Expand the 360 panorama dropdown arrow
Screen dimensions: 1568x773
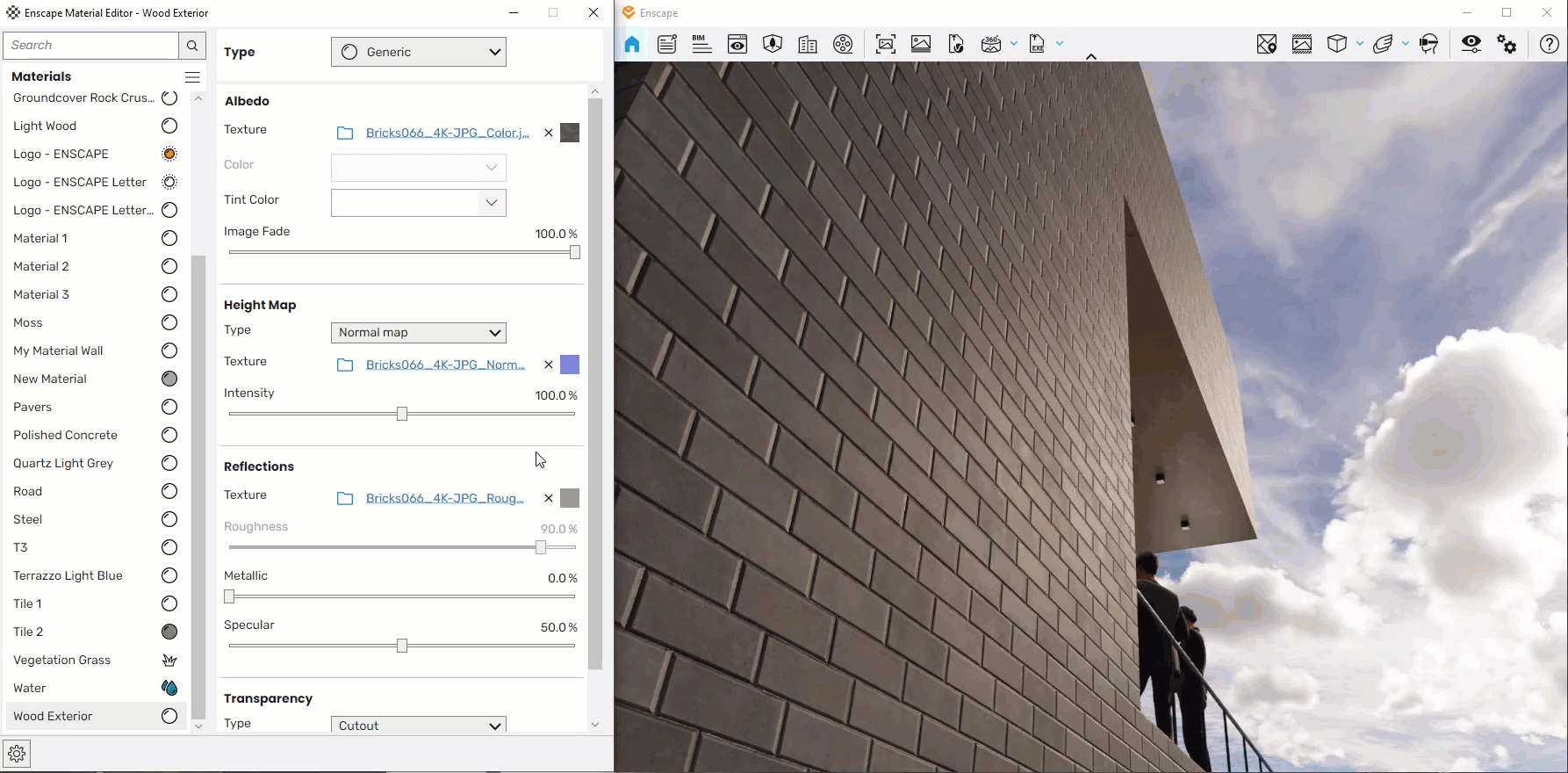(1014, 43)
